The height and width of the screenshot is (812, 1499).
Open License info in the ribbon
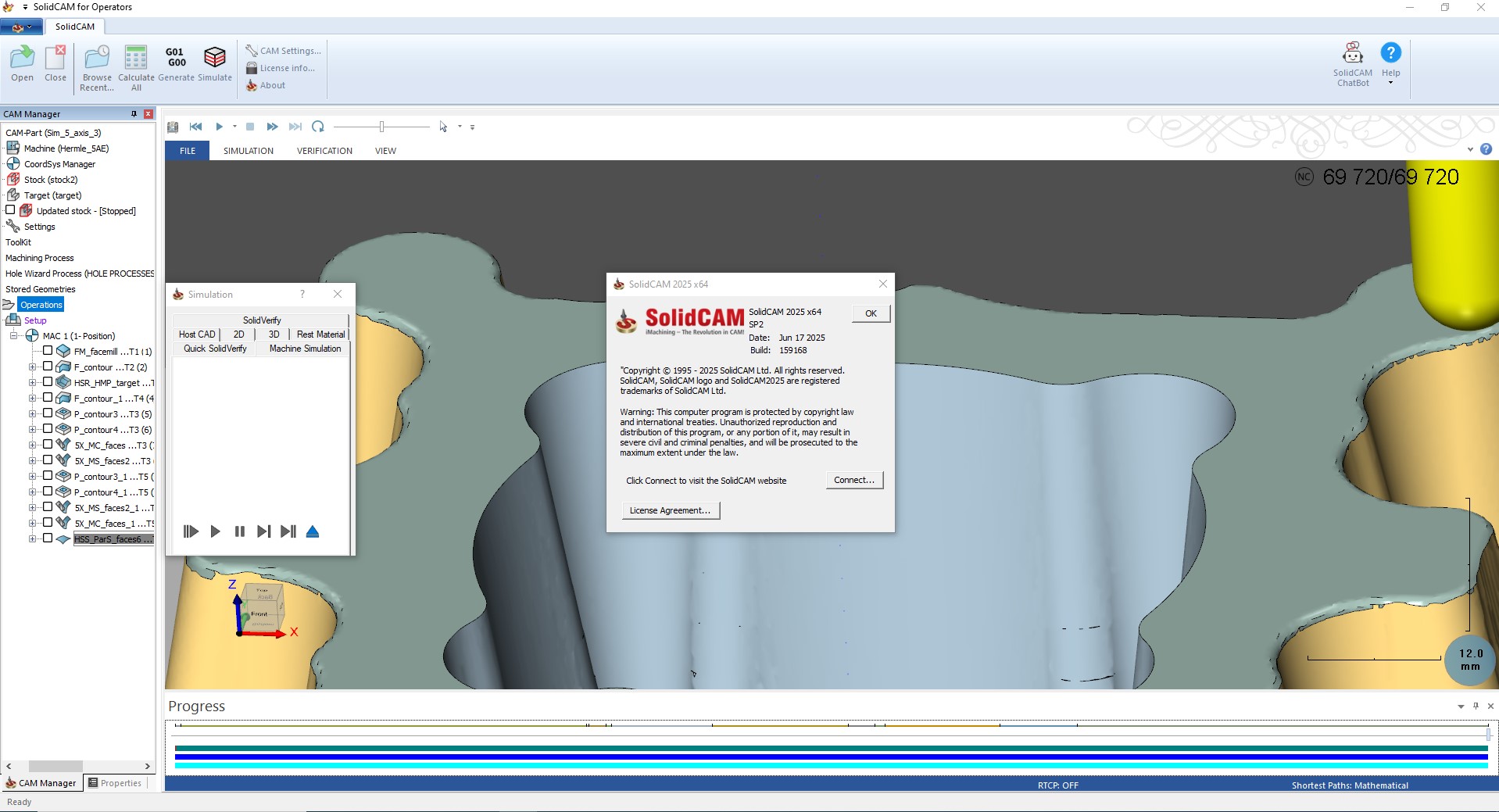pos(280,68)
